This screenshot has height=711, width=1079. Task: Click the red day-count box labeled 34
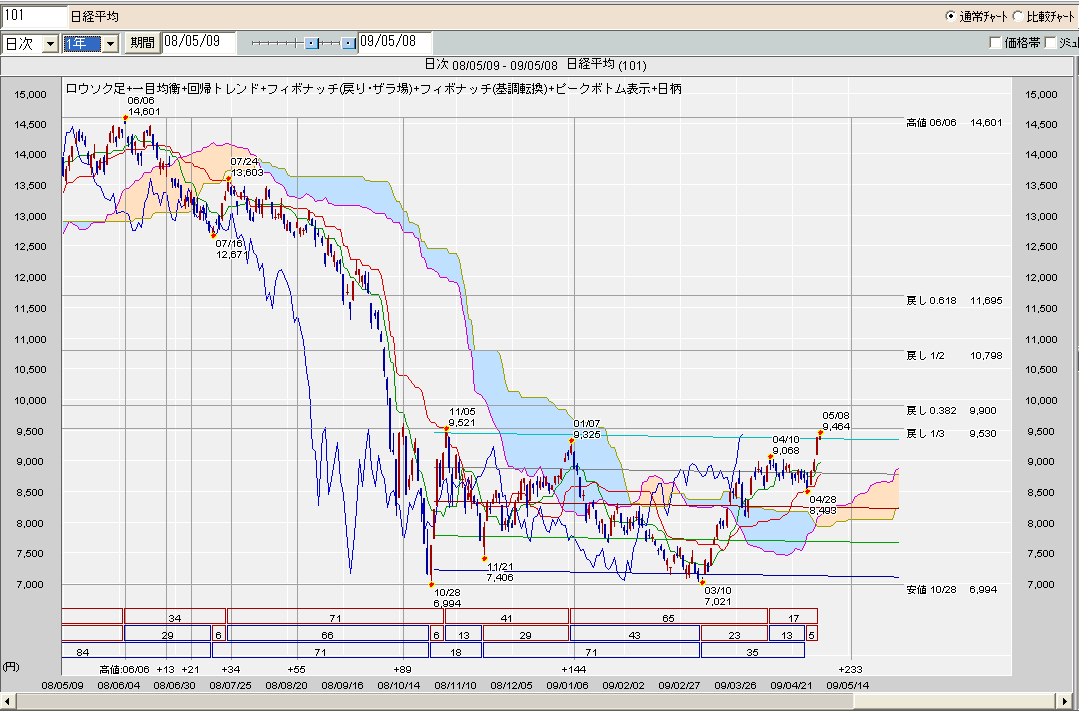click(x=175, y=616)
